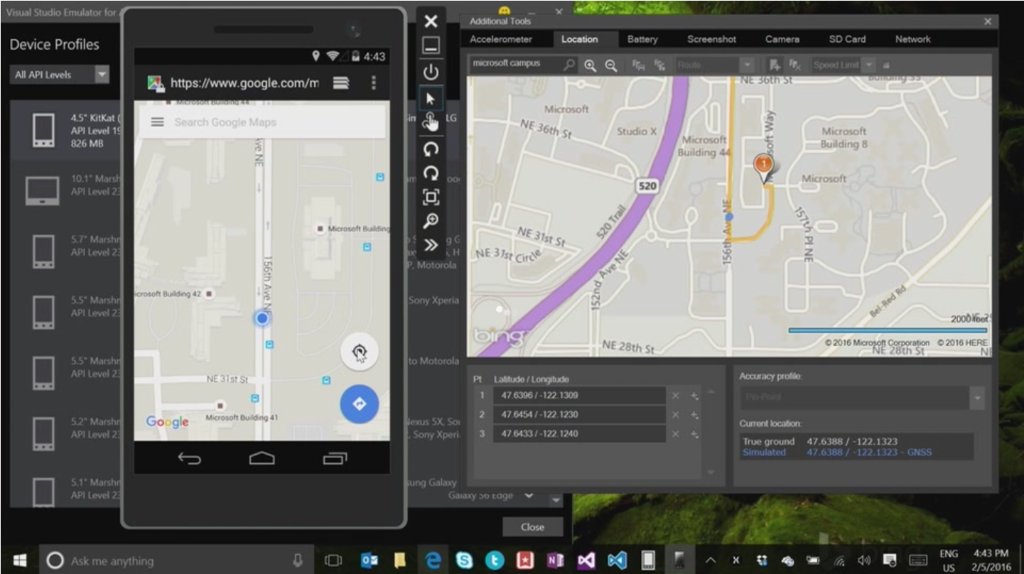The image size is (1024, 574).
Task: Click point 2 coordinates 47.6454 / -122.1230
Action: tap(579, 415)
